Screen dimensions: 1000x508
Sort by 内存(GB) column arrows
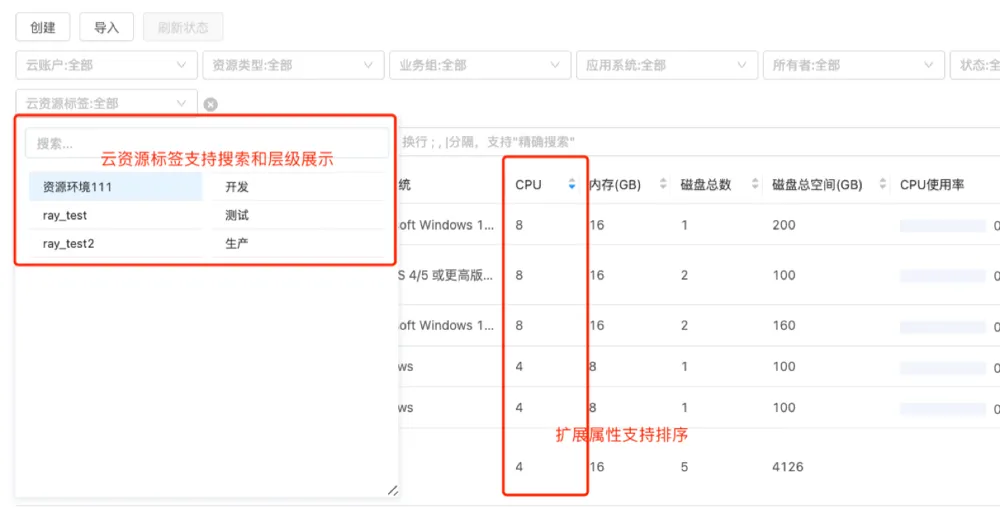663,185
